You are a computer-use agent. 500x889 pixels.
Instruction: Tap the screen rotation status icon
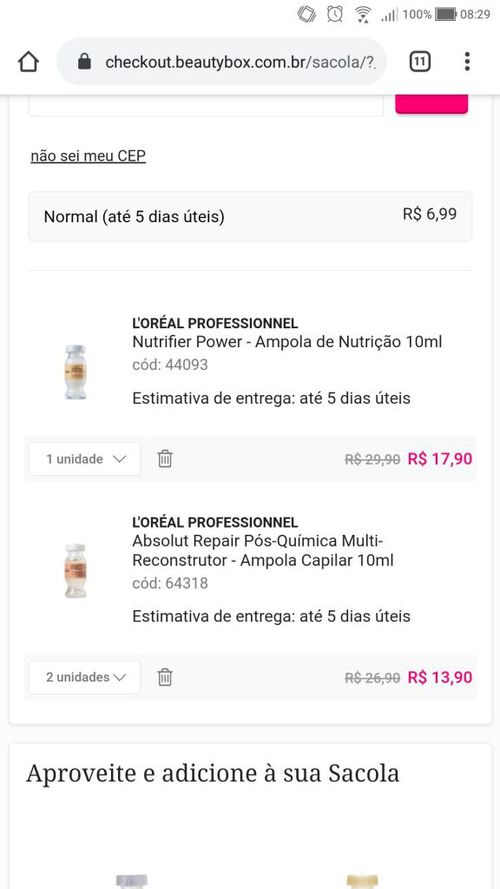pos(307,14)
